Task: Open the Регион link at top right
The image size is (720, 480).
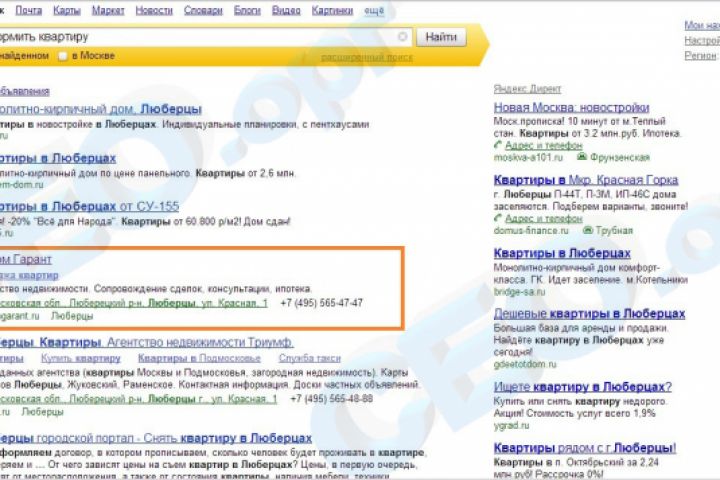Action: (700, 56)
